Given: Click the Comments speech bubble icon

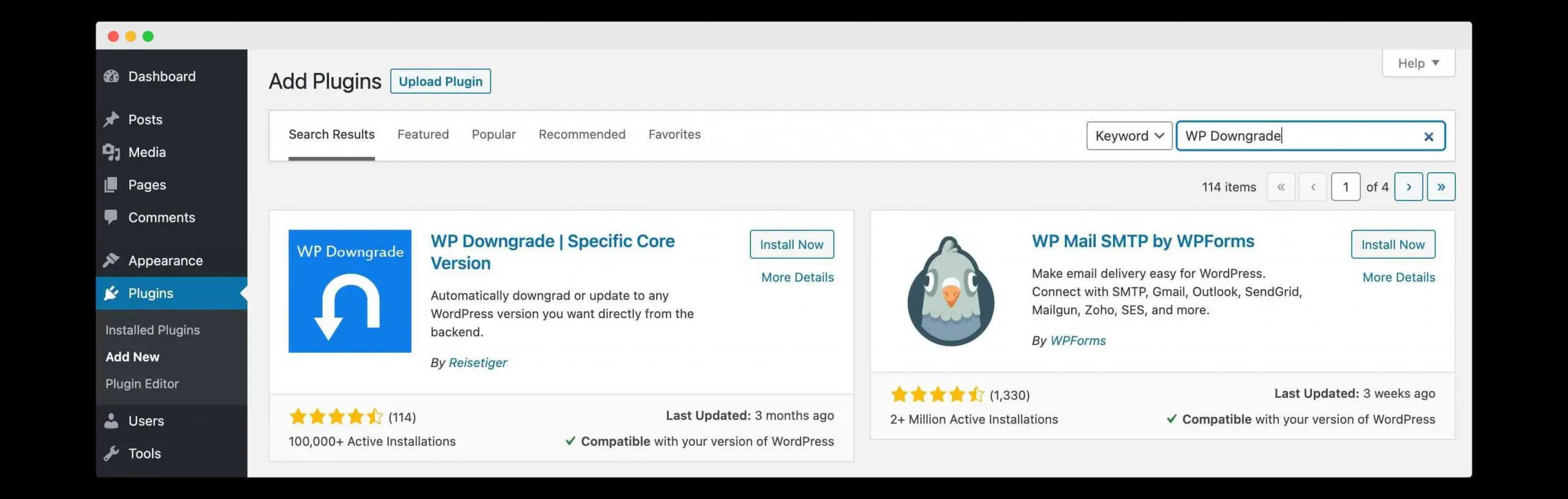Looking at the screenshot, I should [x=111, y=217].
